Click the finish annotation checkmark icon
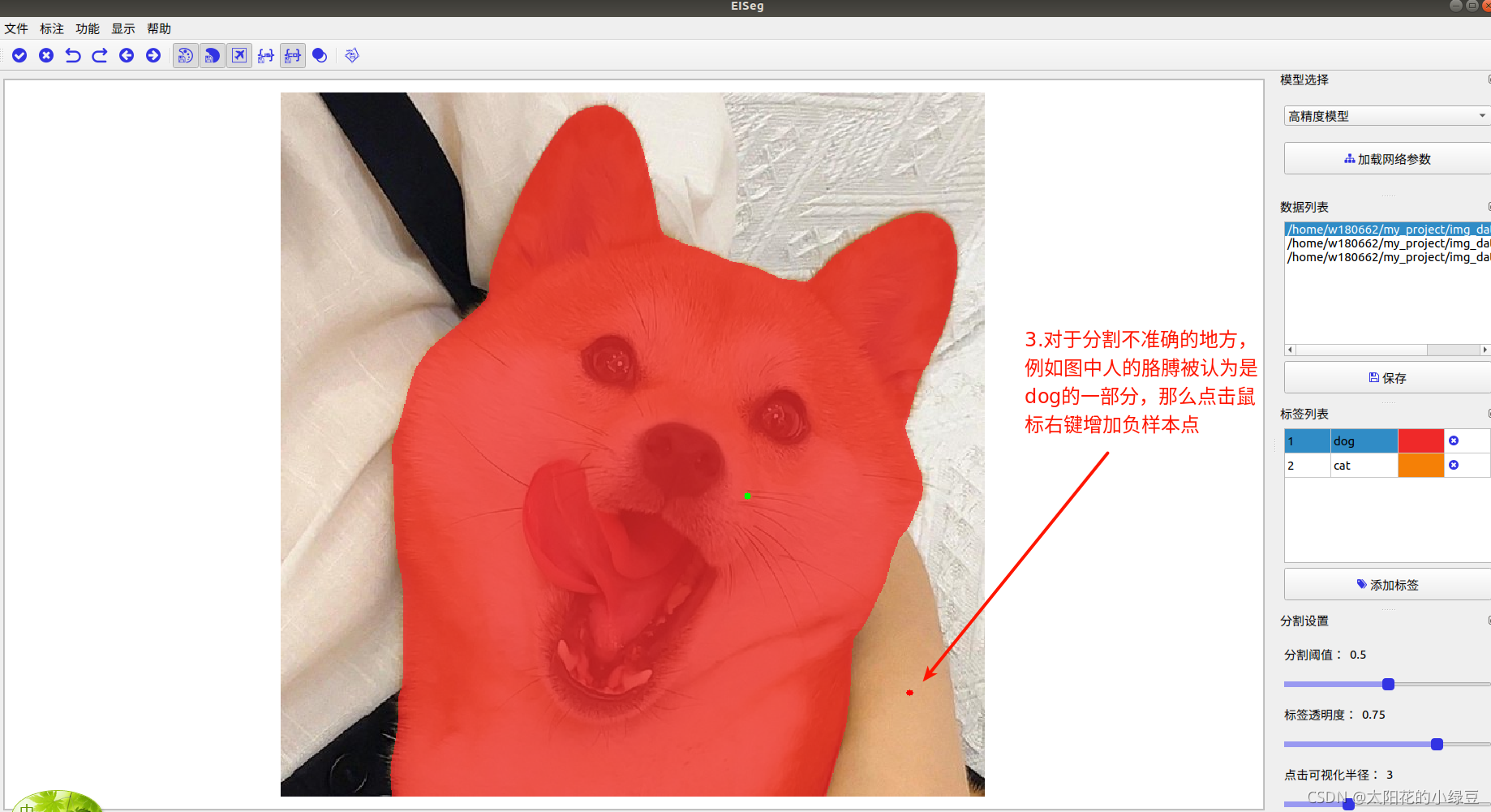Viewport: 1491px width, 812px height. point(19,55)
